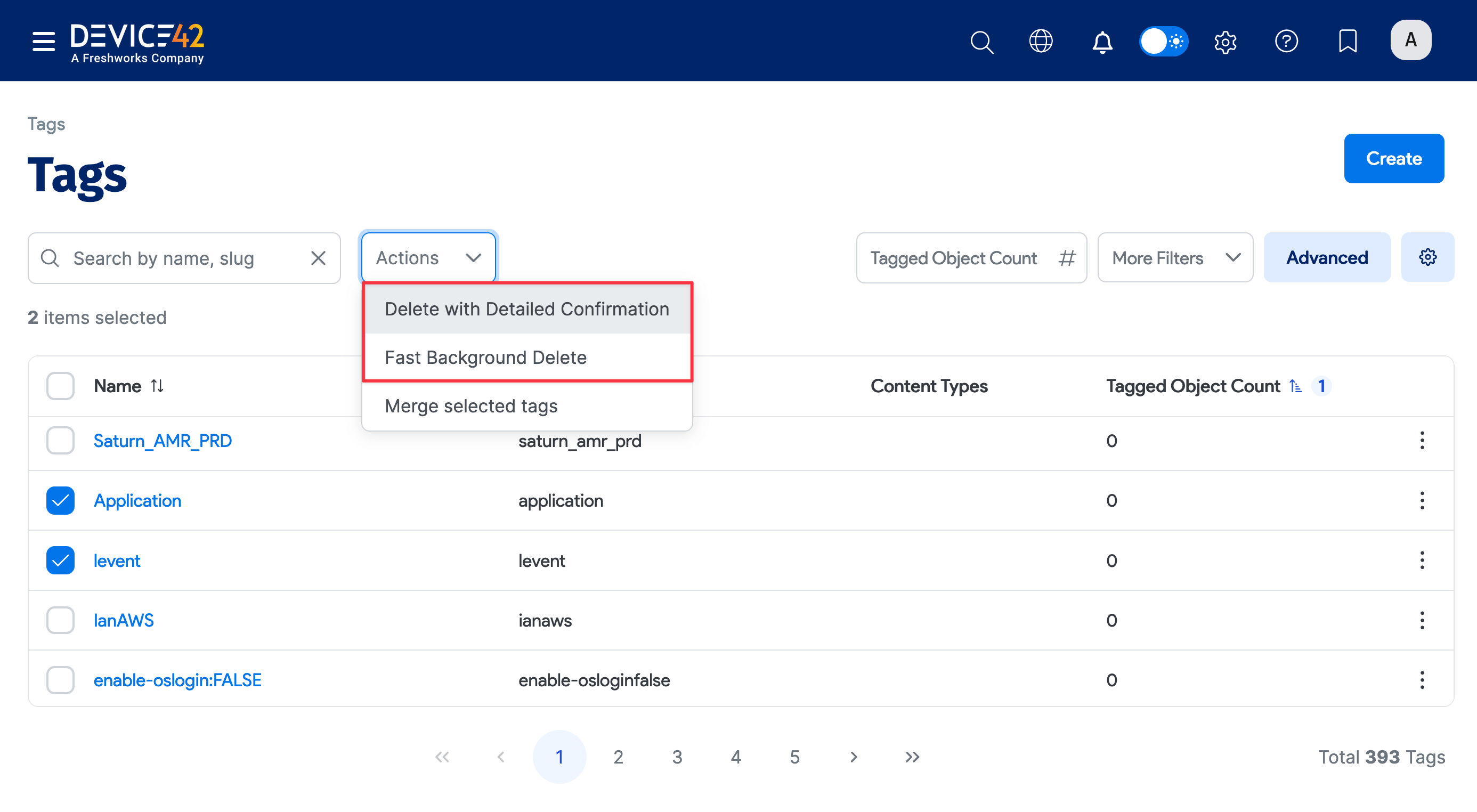The height and width of the screenshot is (812, 1477).
Task: Open the notifications bell
Action: (1102, 41)
